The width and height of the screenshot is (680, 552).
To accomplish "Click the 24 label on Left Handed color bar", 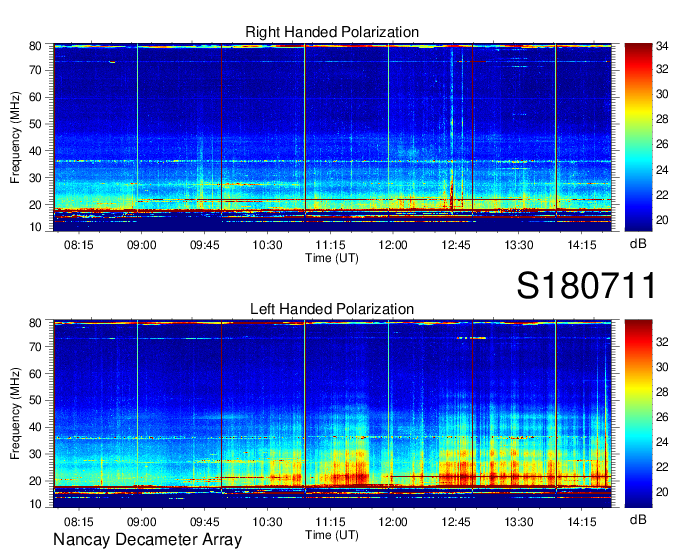I will point(662,442).
